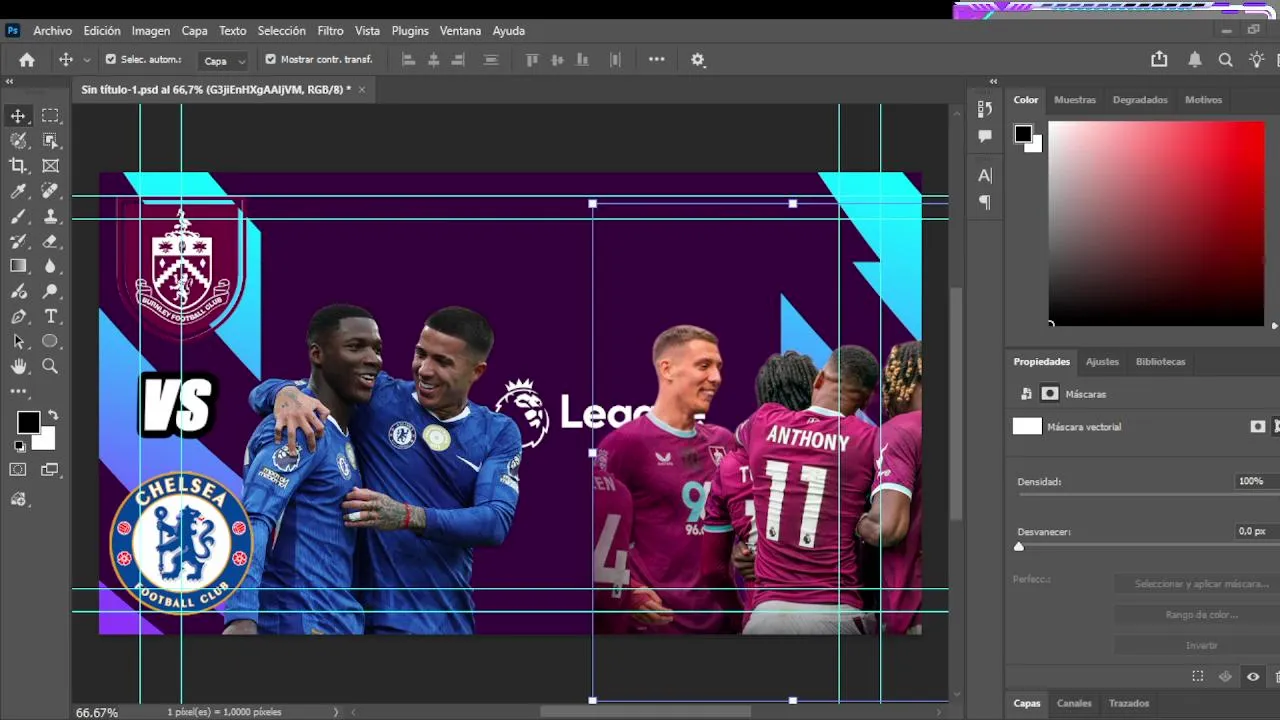Select the Clone Stamp tool

[50, 216]
